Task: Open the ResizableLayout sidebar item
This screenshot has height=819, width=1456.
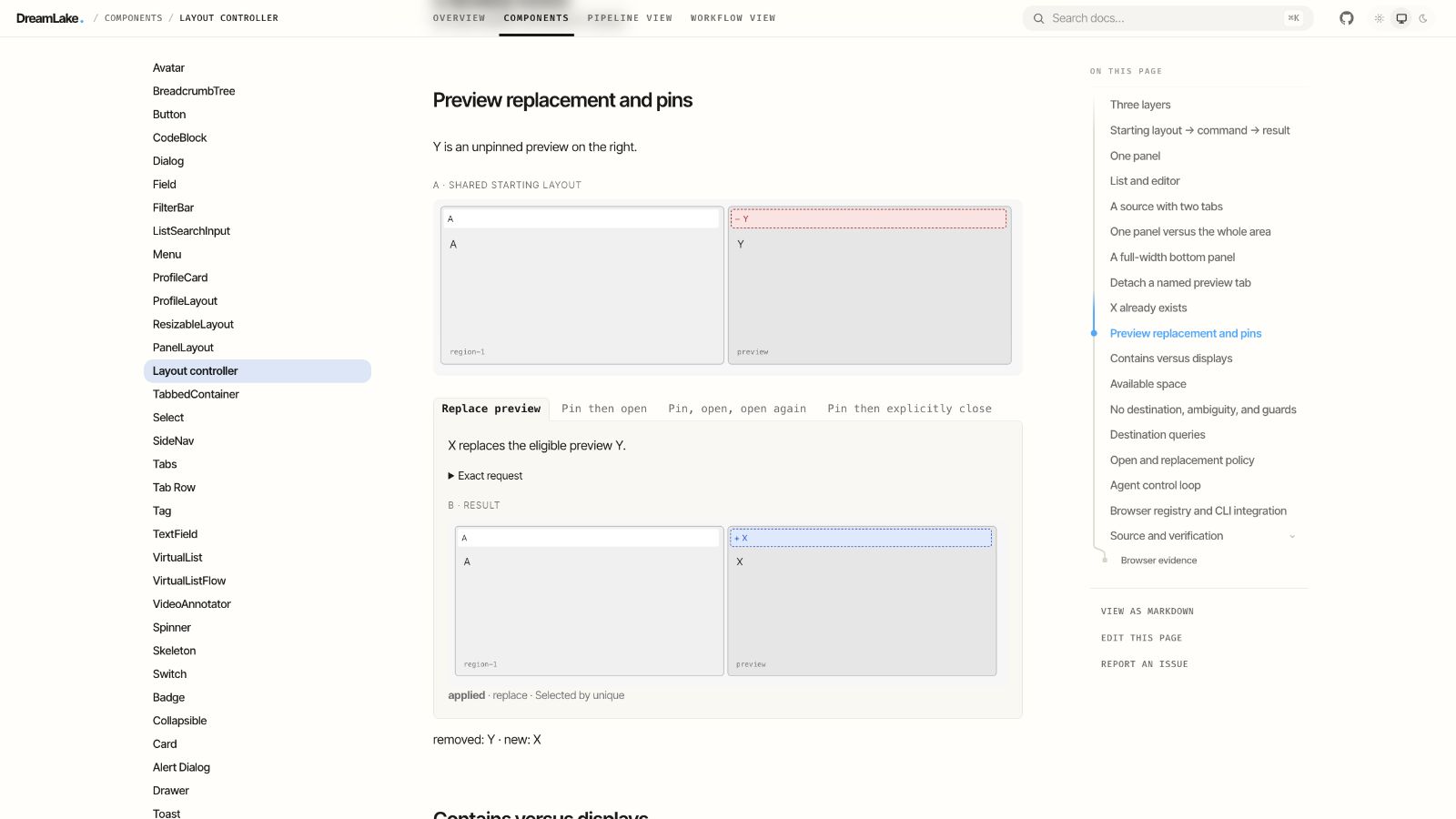Action: (x=193, y=324)
